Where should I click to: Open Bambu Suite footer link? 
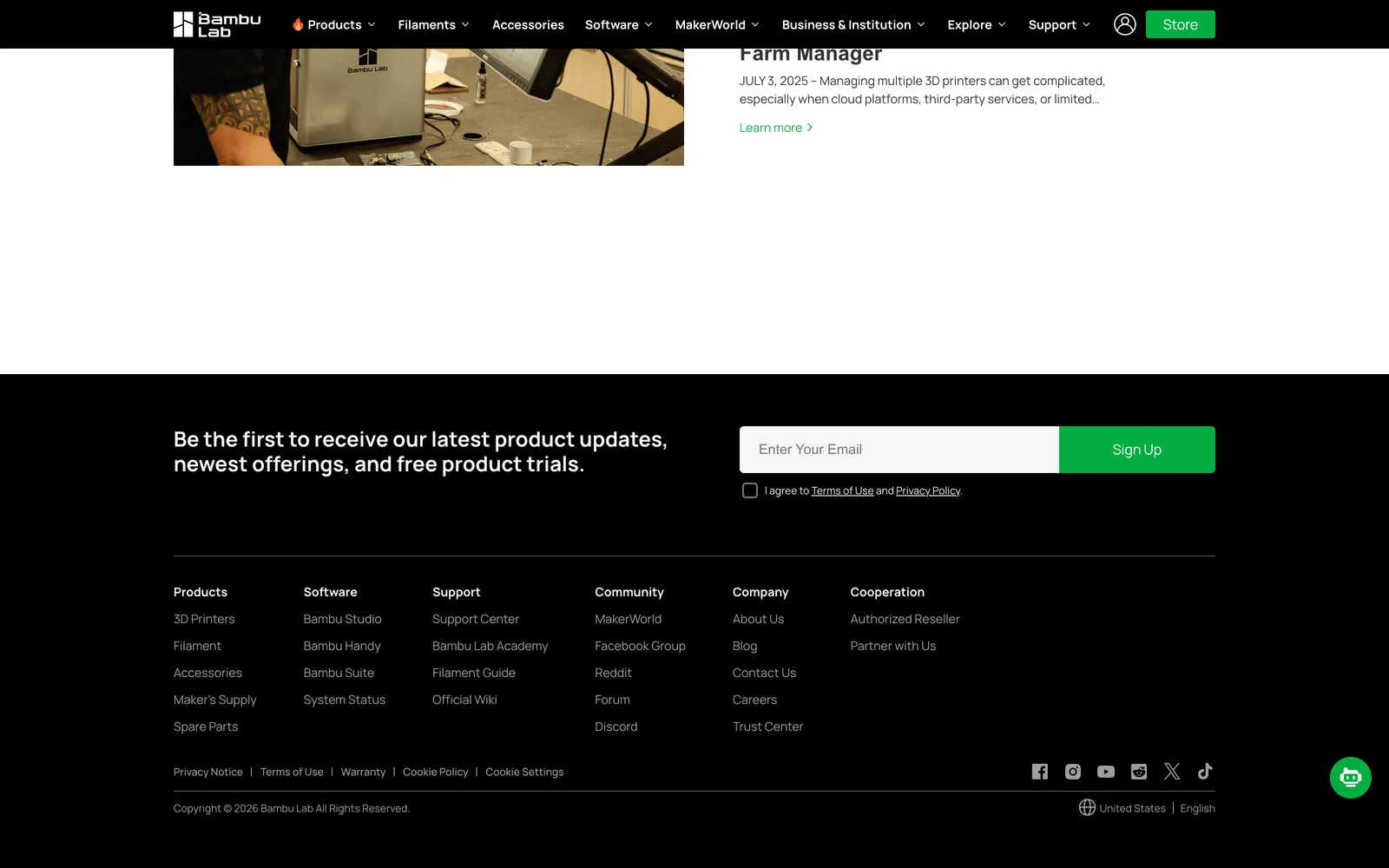(339, 673)
